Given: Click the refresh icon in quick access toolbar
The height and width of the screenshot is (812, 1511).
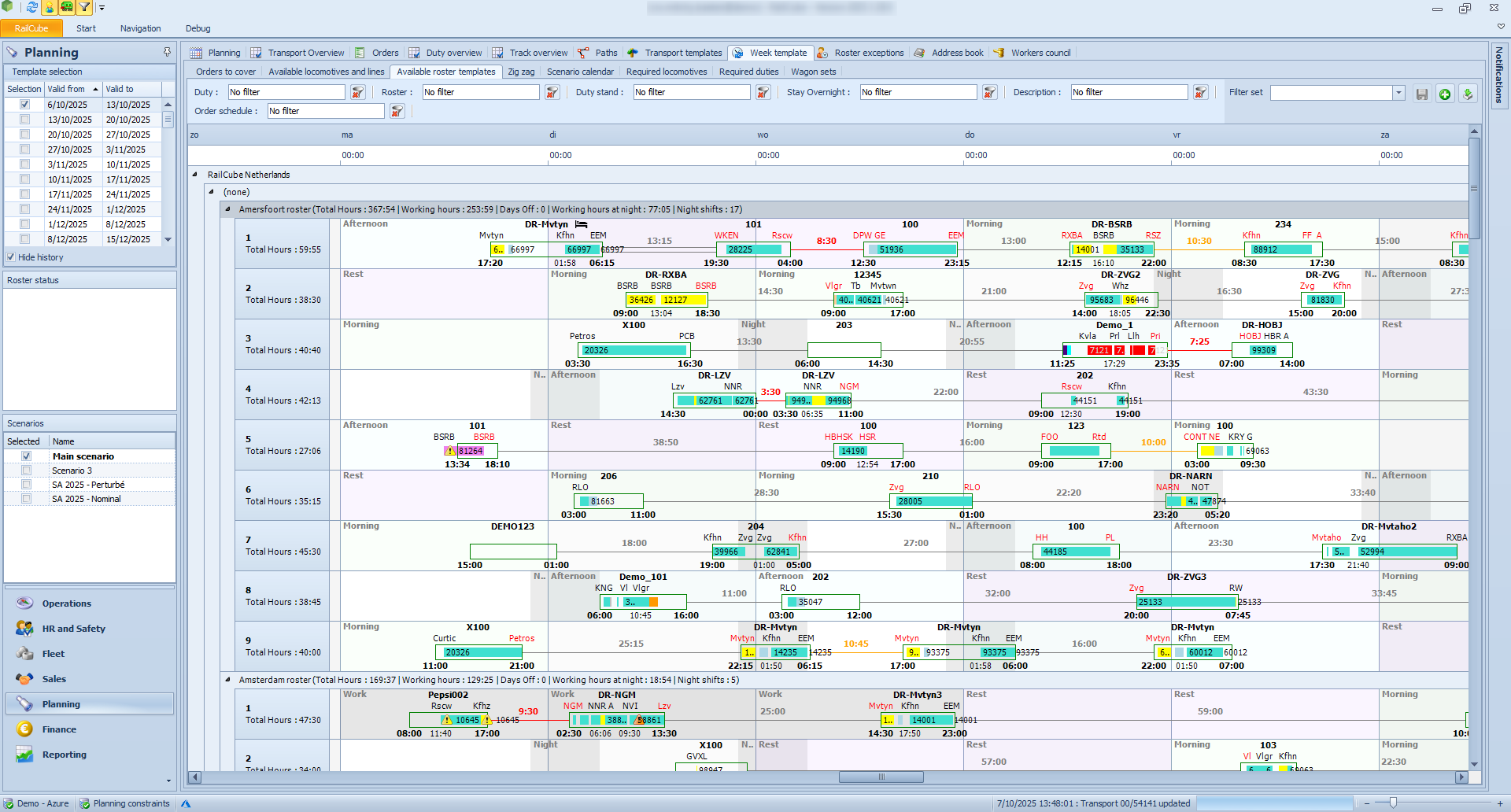Looking at the screenshot, I should 31,8.
